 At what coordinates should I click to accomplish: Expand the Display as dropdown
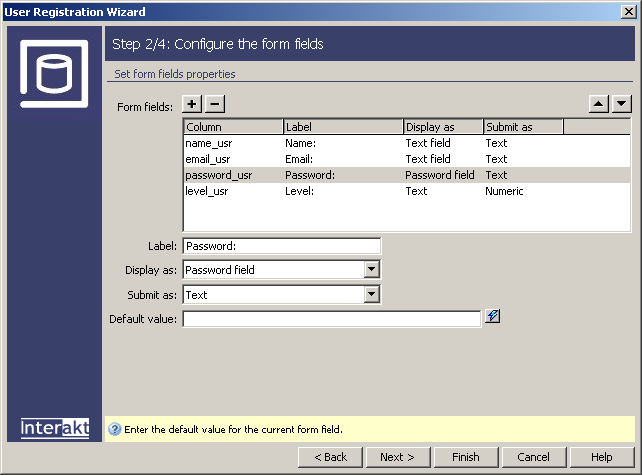pos(371,270)
